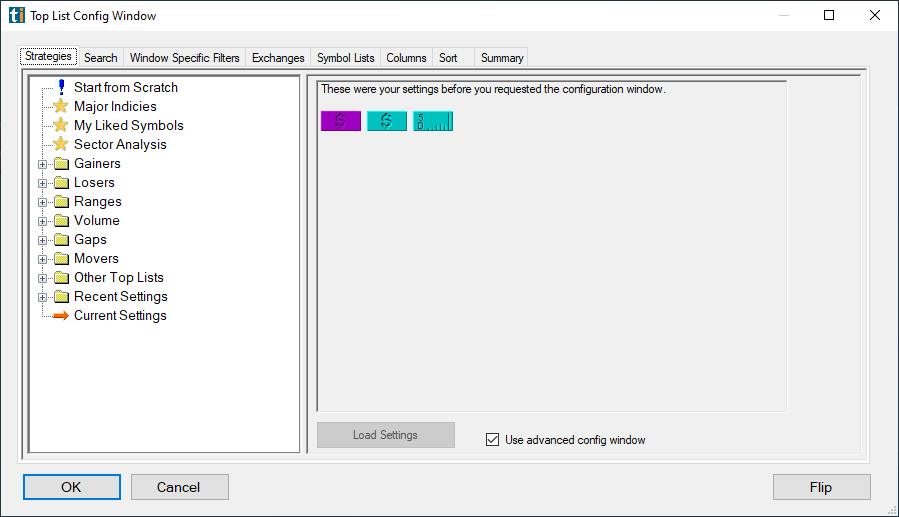The width and height of the screenshot is (899, 517).
Task: View the Summary tab
Action: pos(502,58)
